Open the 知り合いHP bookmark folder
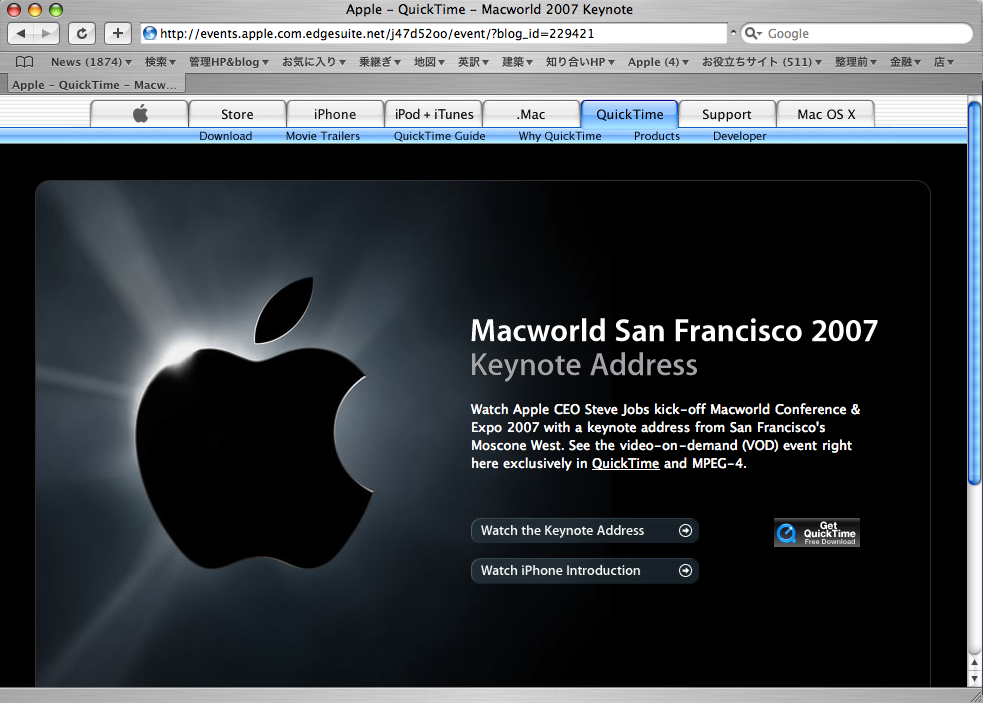 tap(580, 61)
